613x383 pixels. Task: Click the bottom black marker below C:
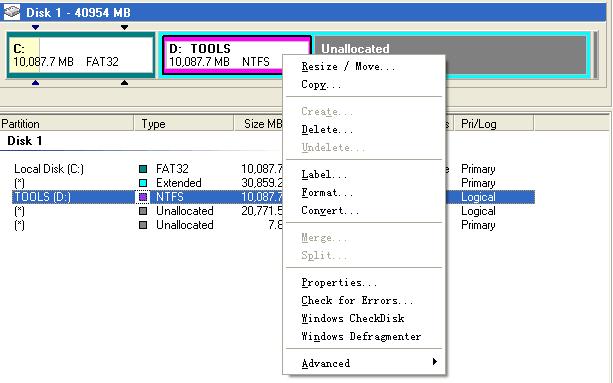[124, 82]
